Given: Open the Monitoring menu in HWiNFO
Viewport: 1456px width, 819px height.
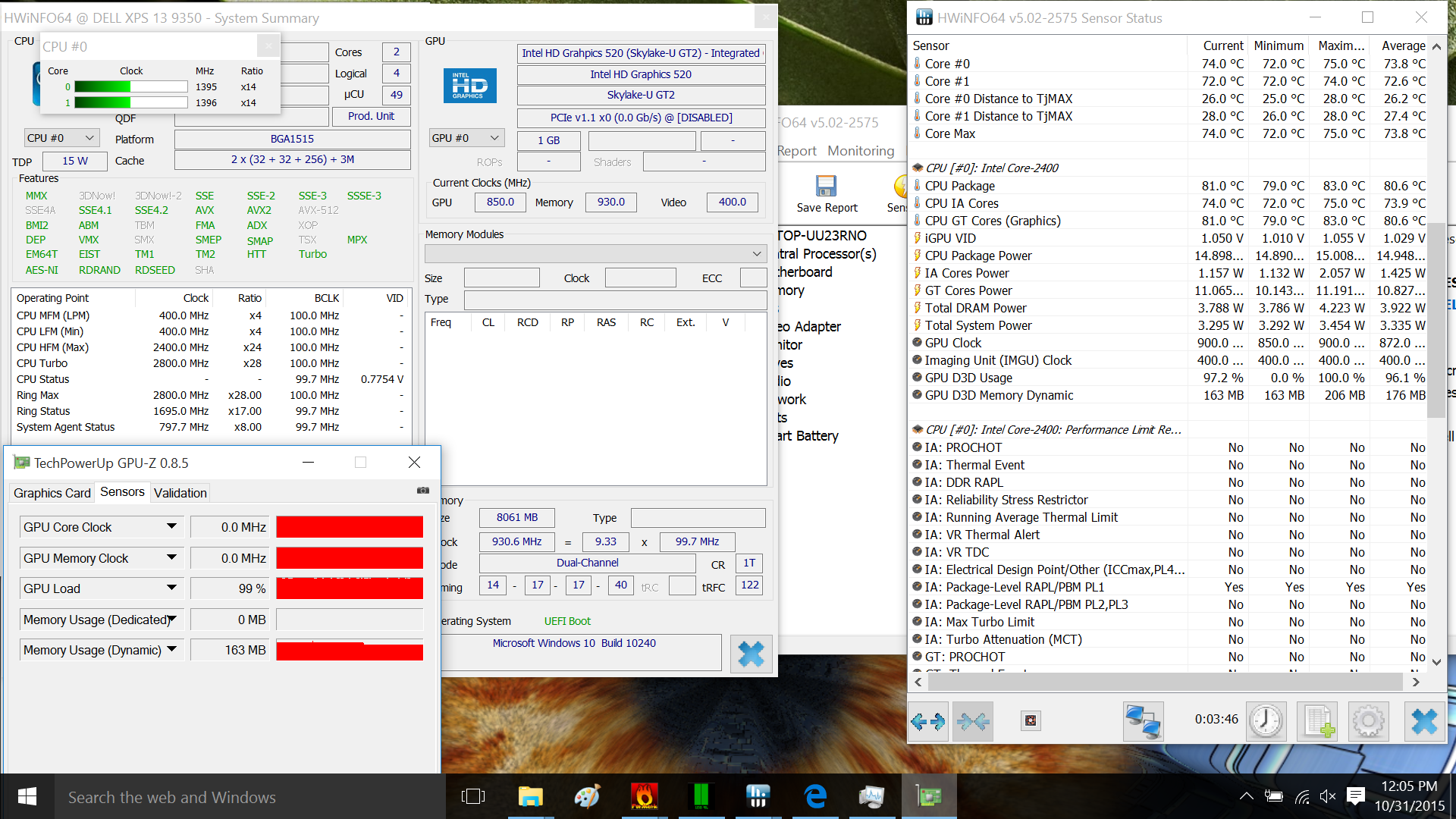Looking at the screenshot, I should [861, 151].
